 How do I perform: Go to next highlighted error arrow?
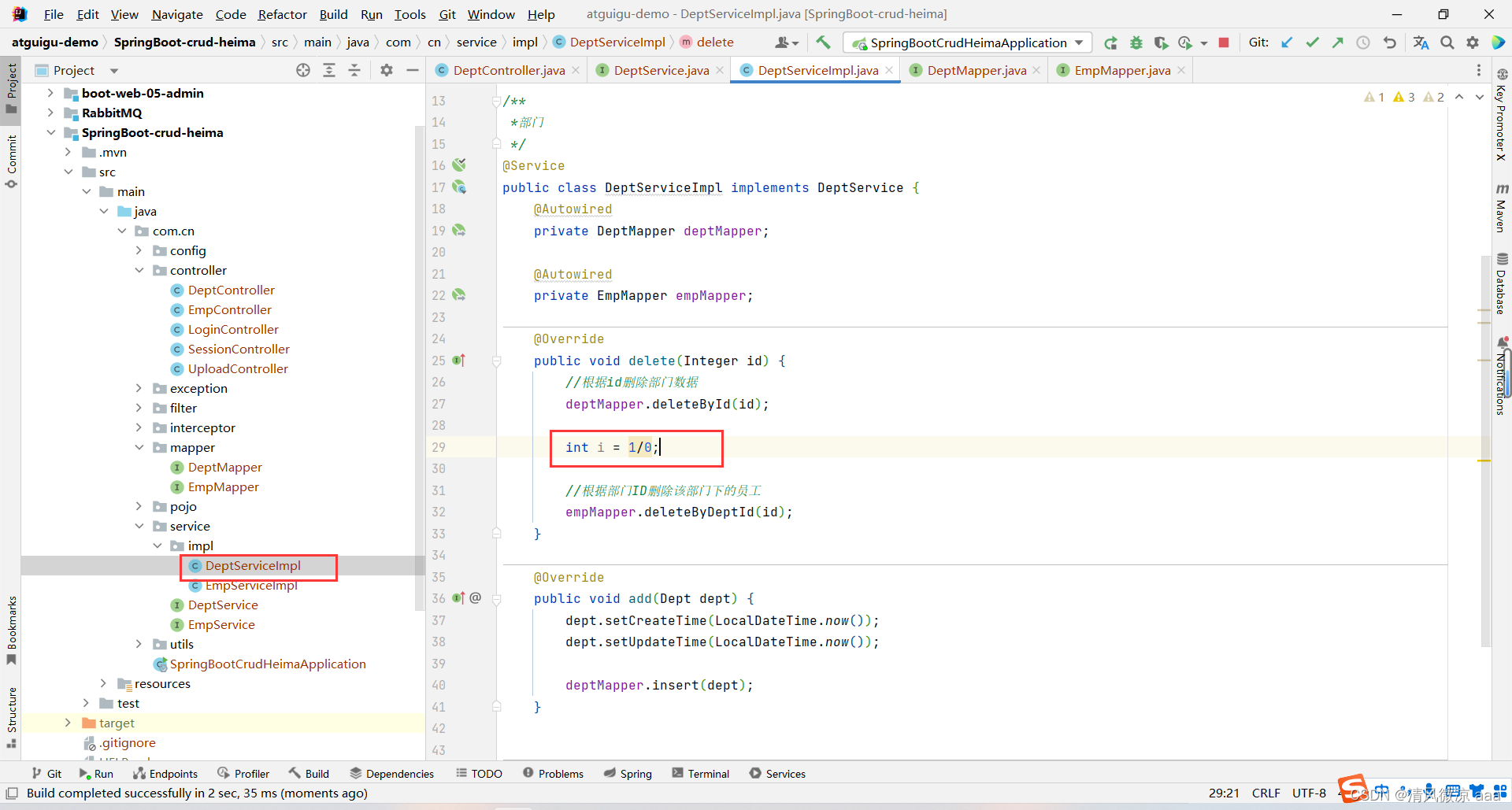(x=1480, y=97)
